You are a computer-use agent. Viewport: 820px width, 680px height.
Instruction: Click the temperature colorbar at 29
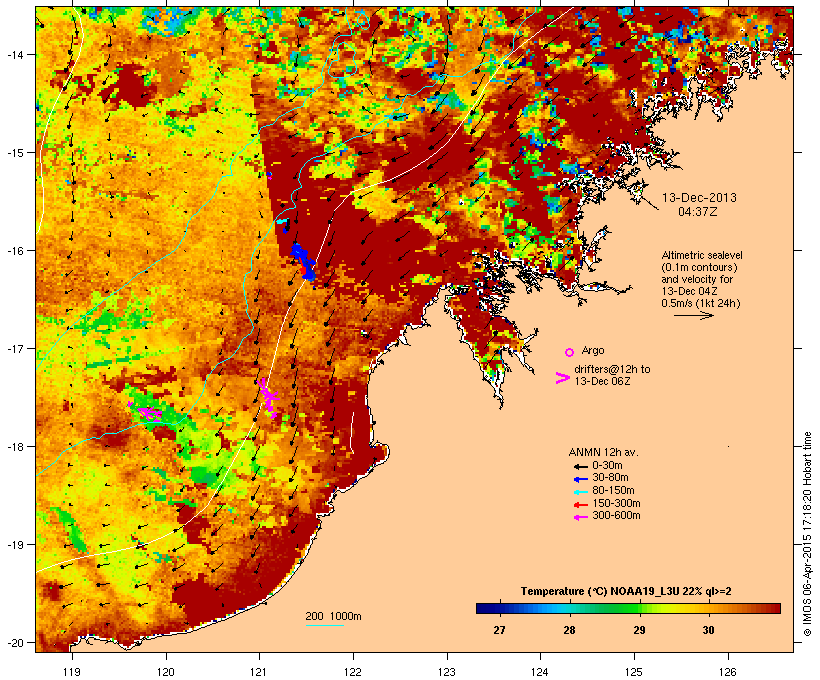coord(639,608)
